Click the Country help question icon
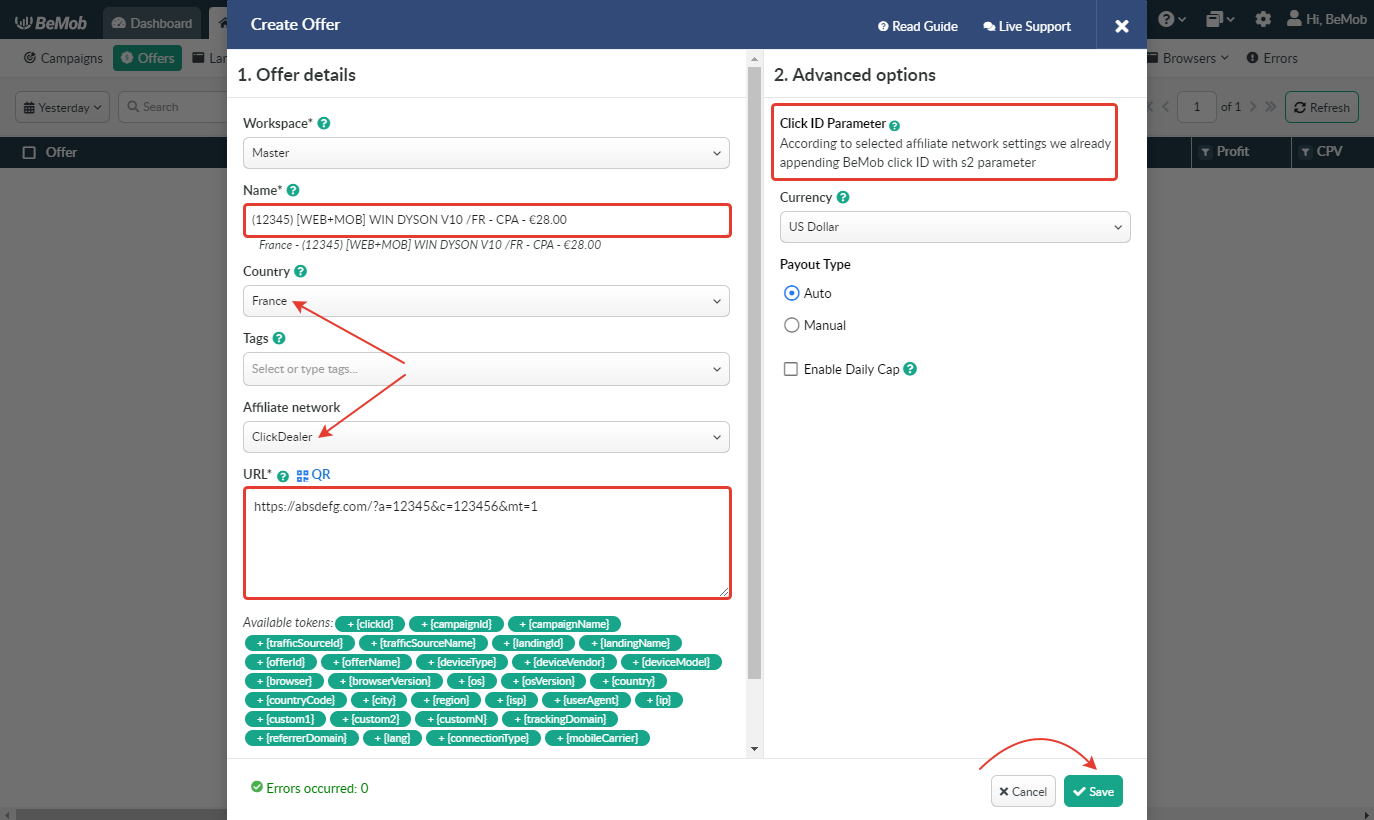Image resolution: width=1374 pixels, height=820 pixels. click(x=301, y=271)
